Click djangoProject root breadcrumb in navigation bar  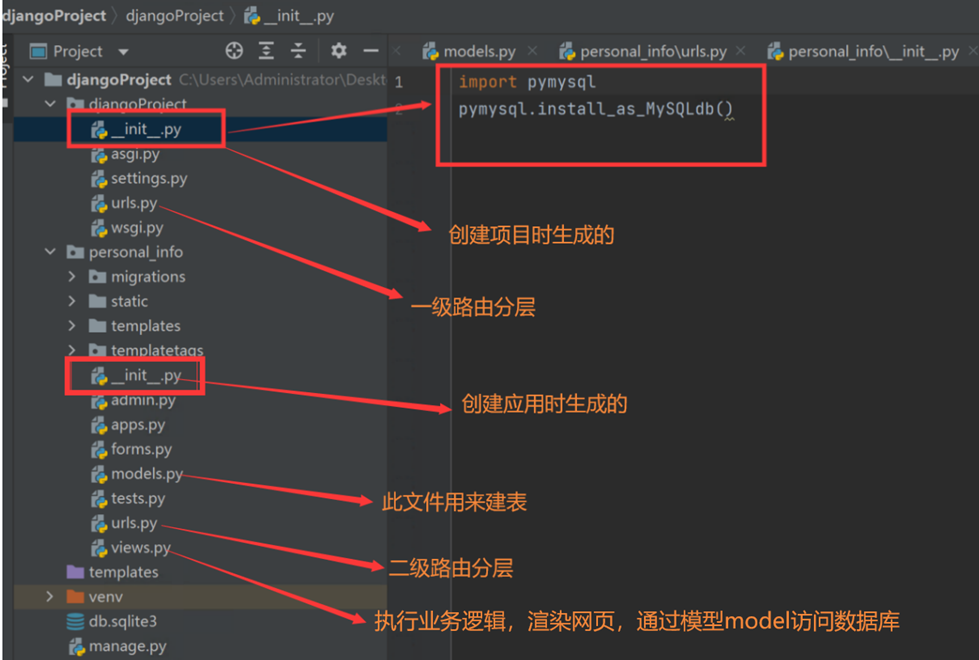(54, 16)
